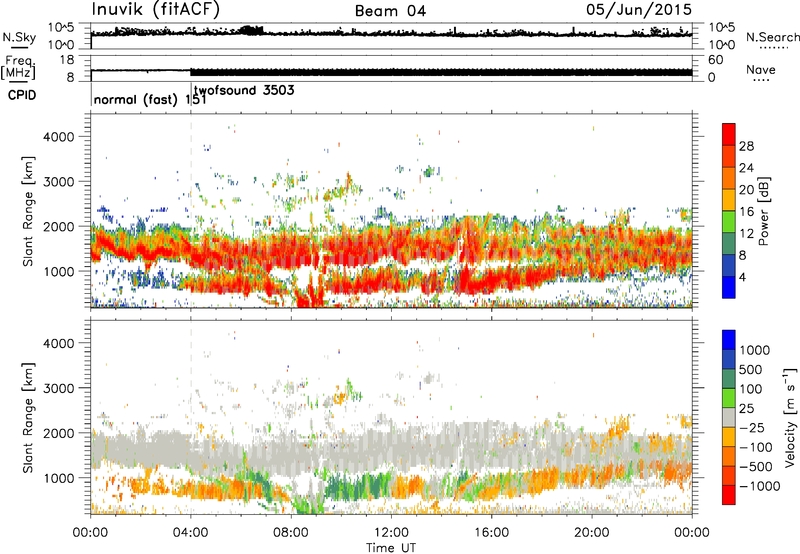Click the velocity colorbar tick value 100
Screen dimensions: 800x554
coord(750,389)
